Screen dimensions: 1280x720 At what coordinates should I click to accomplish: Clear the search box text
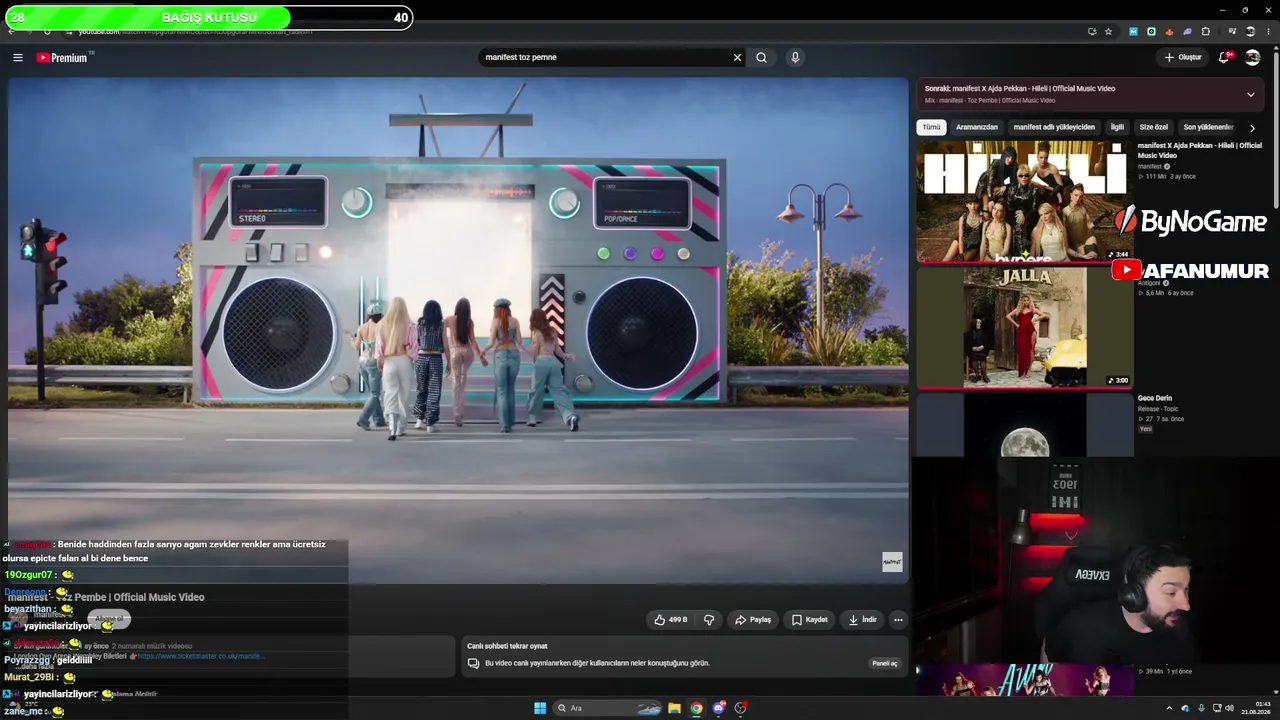tap(737, 57)
